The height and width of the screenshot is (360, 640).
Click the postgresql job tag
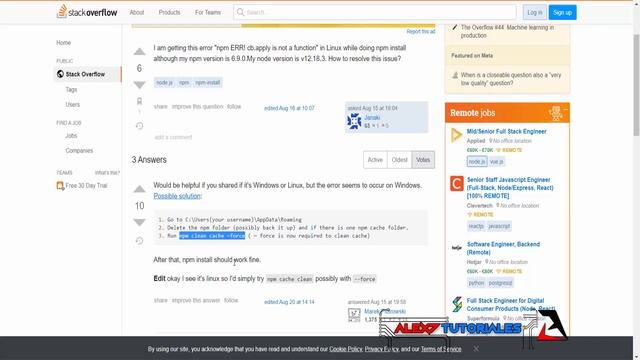tap(500, 283)
